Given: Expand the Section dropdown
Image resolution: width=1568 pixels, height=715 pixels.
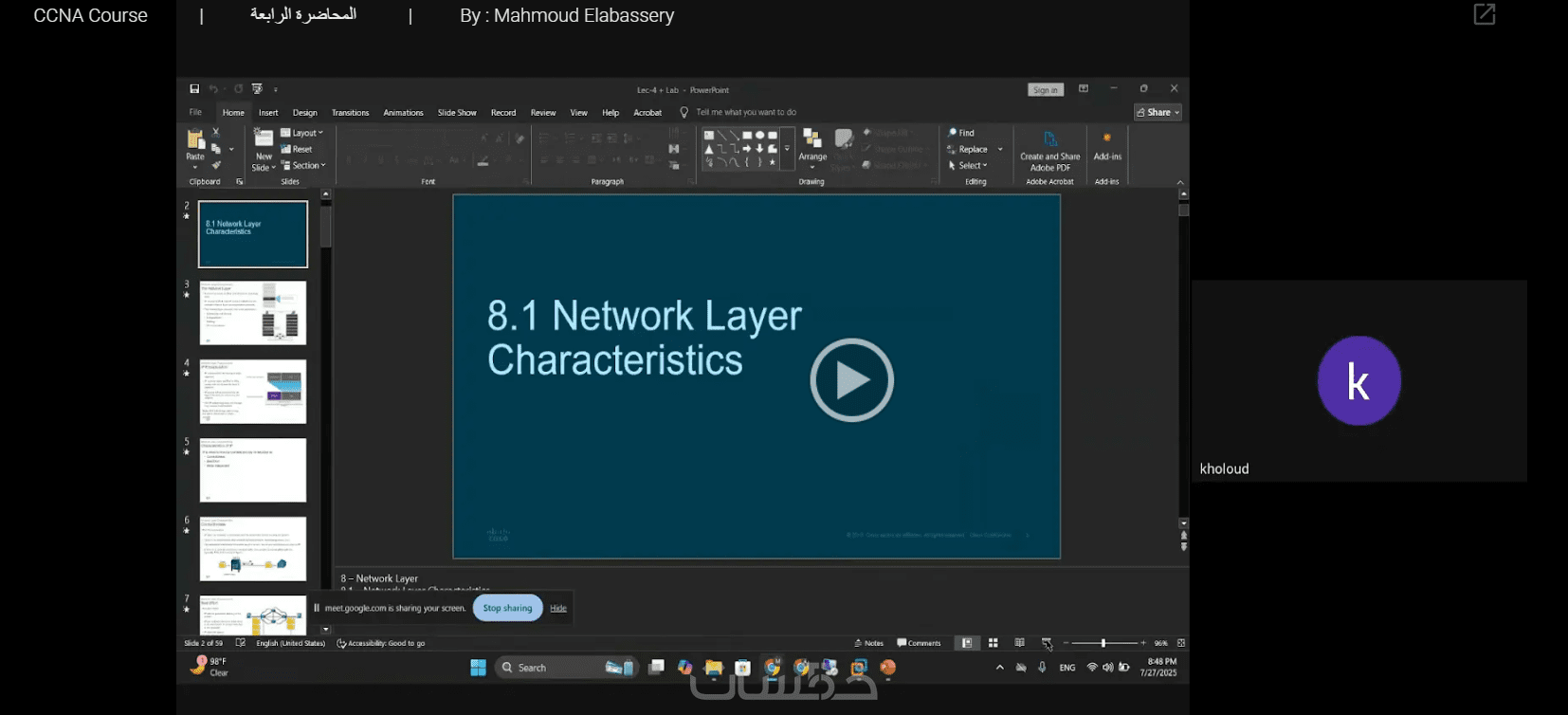Looking at the screenshot, I should pyautogui.click(x=304, y=165).
